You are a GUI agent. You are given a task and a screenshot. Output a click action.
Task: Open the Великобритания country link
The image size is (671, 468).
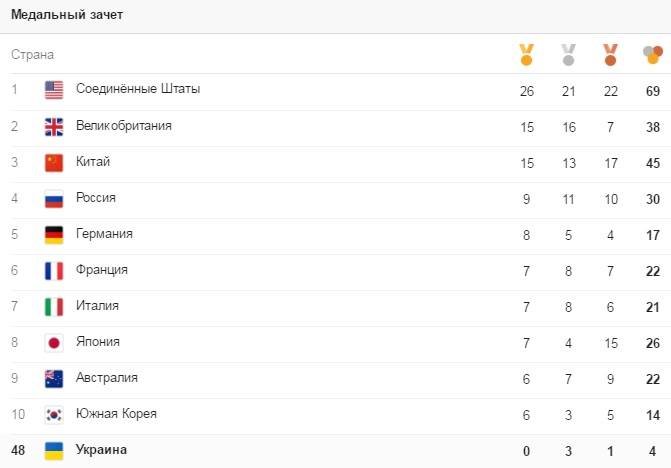[x=124, y=125]
